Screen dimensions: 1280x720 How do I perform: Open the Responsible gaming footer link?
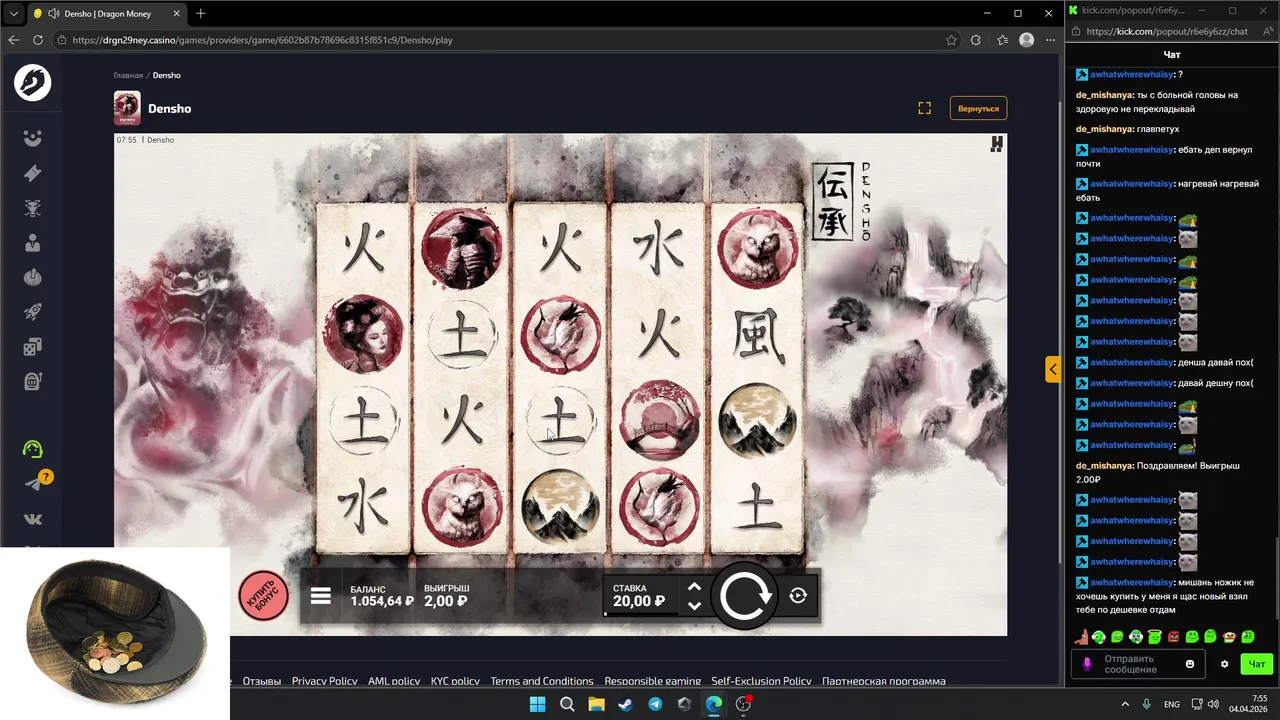pyautogui.click(x=653, y=681)
